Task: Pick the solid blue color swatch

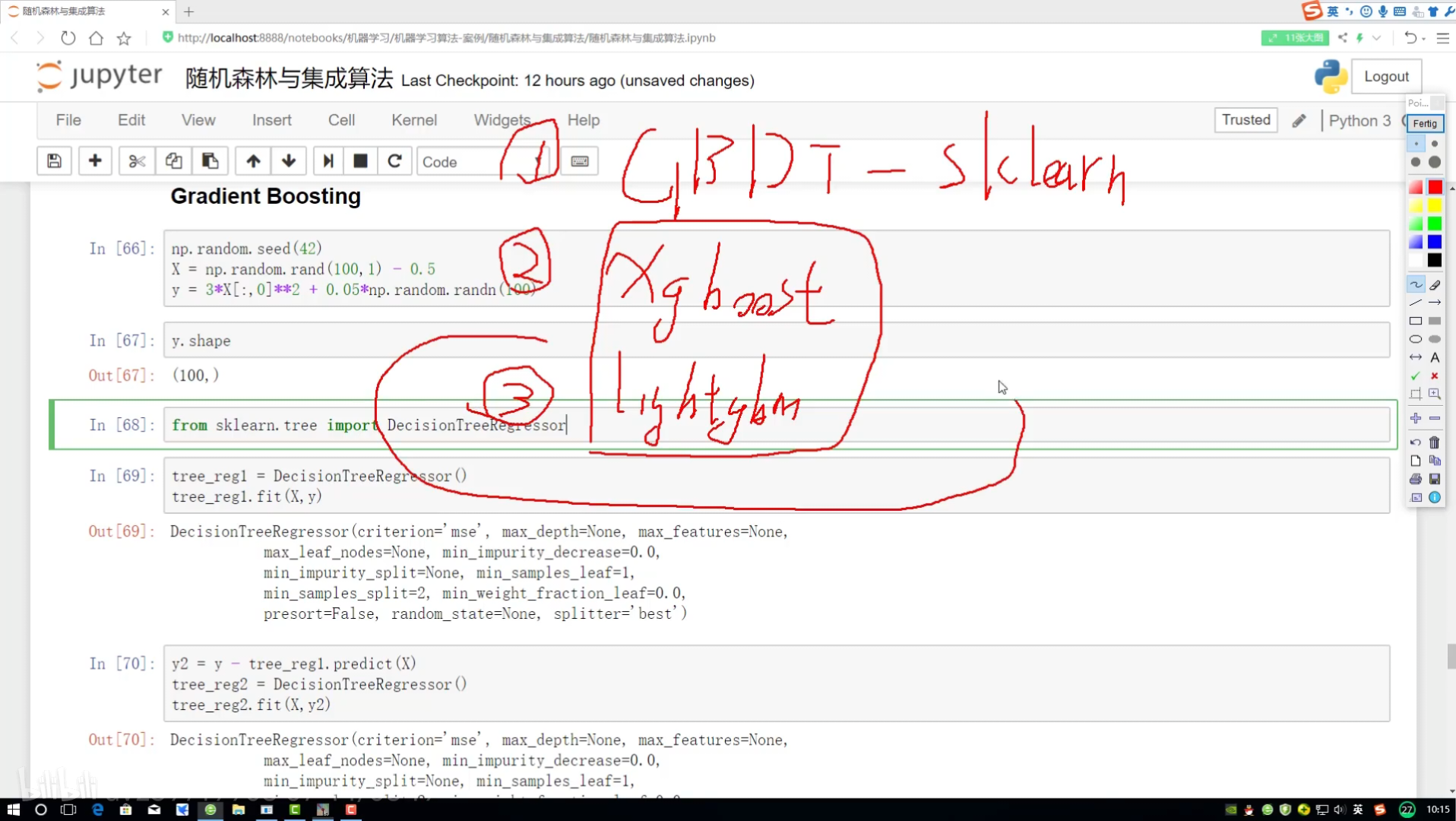Action: click(1435, 242)
